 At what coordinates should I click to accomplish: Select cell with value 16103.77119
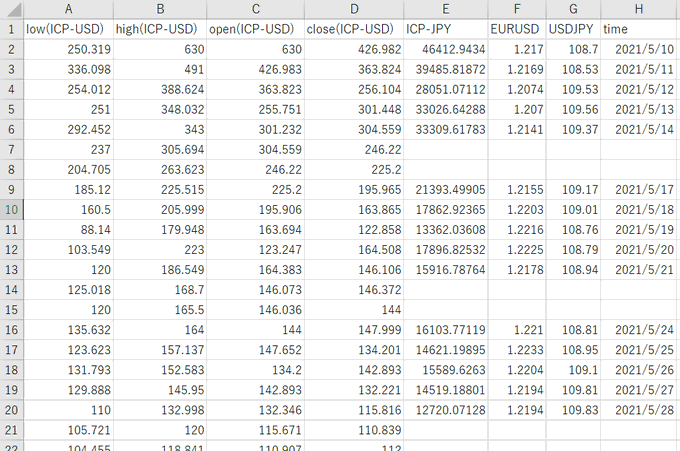[446, 330]
